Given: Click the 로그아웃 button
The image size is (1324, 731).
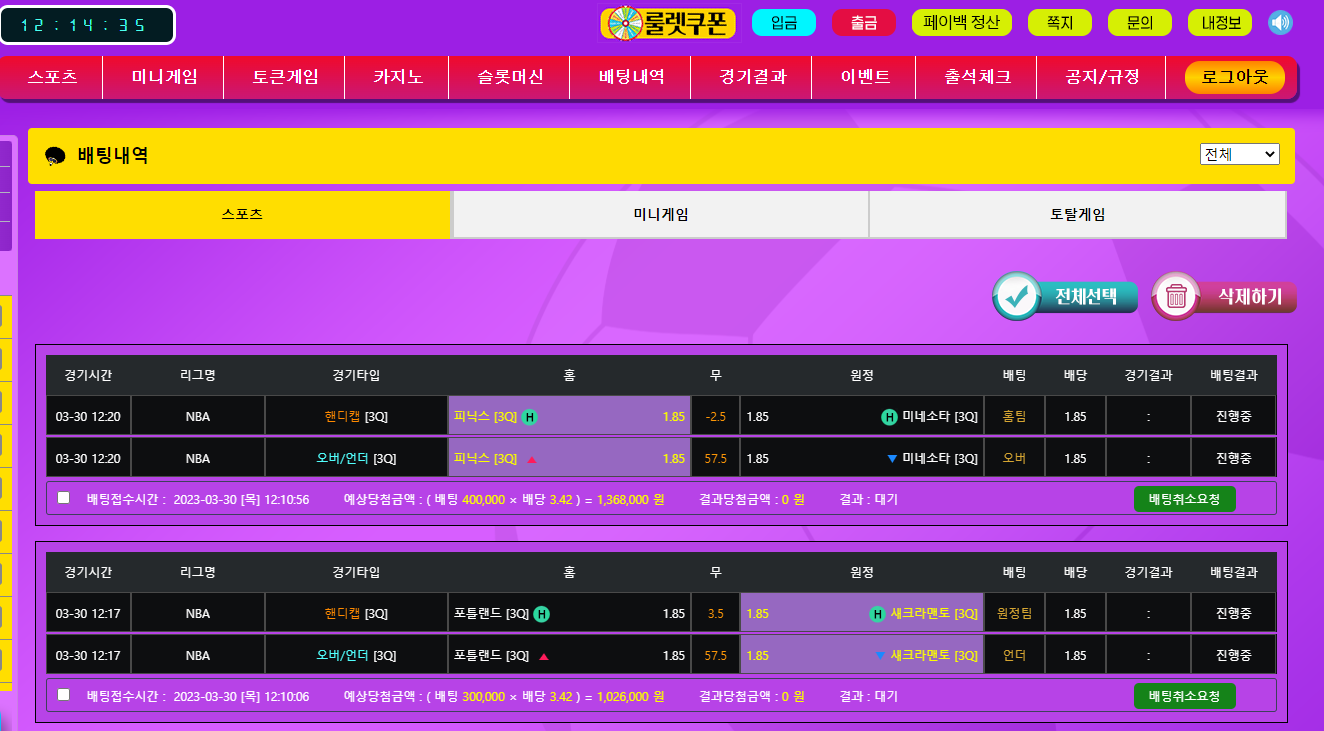Looking at the screenshot, I should [x=1234, y=77].
